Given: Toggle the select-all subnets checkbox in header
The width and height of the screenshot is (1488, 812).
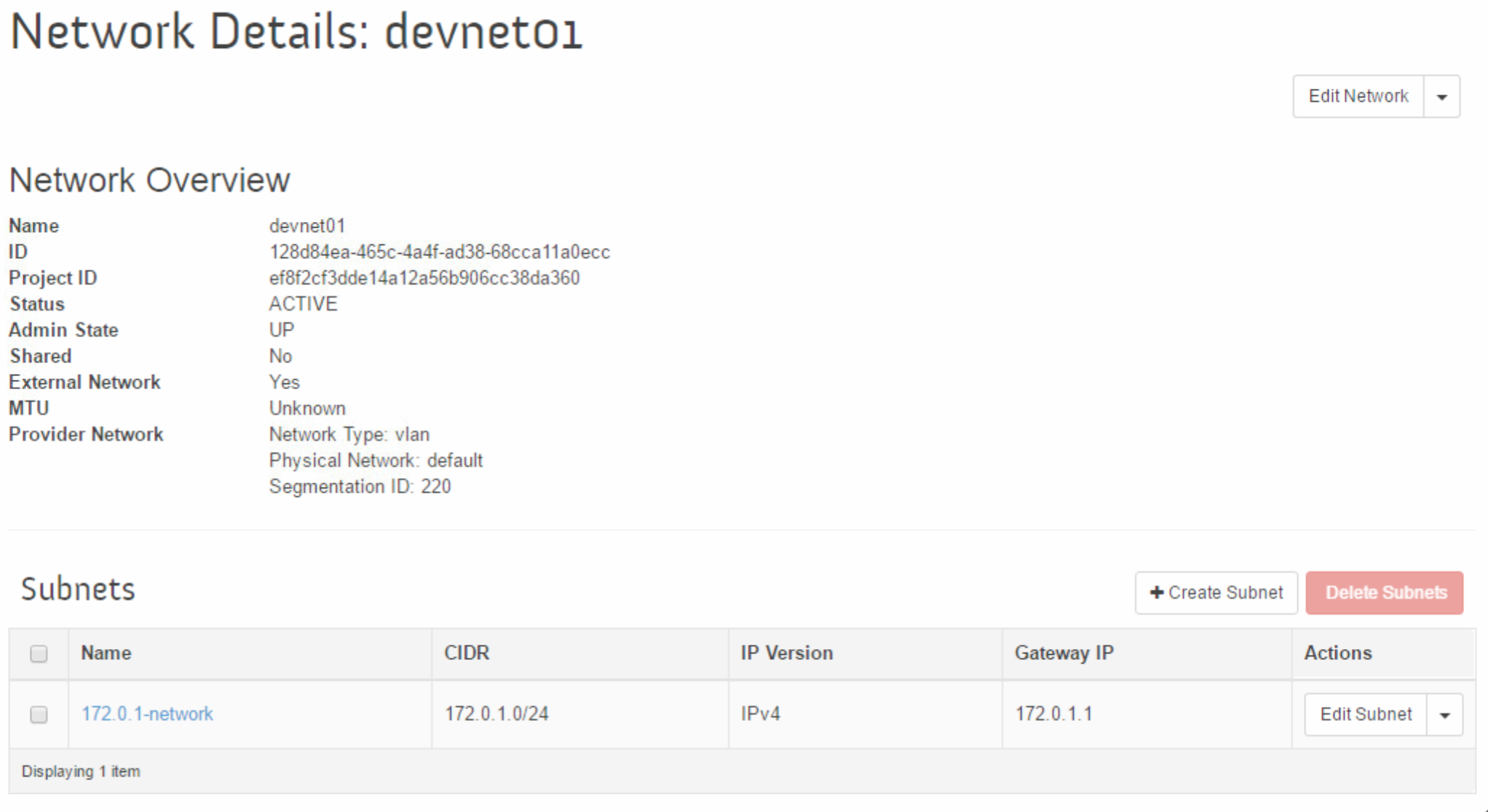Looking at the screenshot, I should 39,653.
